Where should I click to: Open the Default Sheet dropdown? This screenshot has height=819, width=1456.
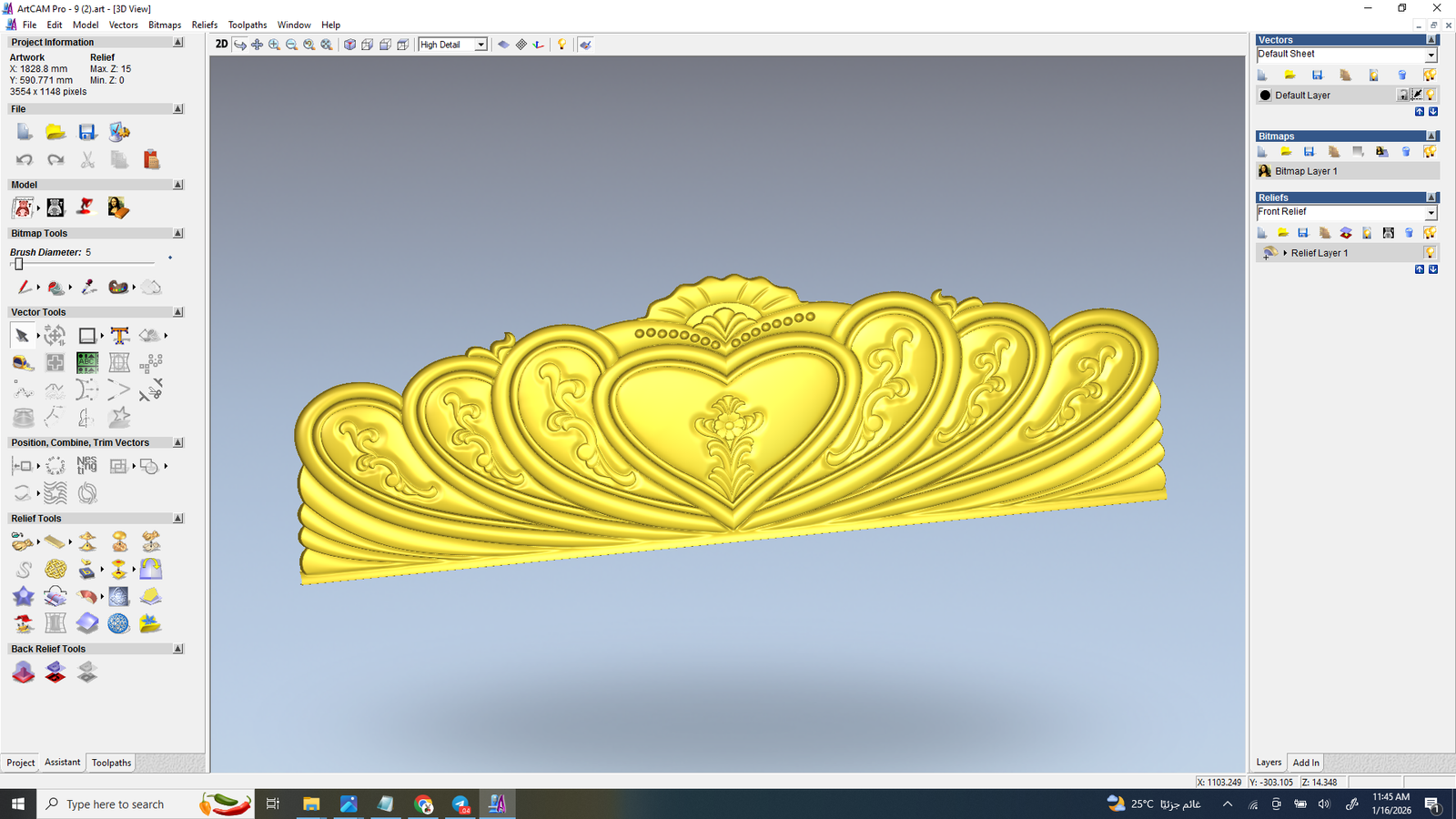(1430, 56)
